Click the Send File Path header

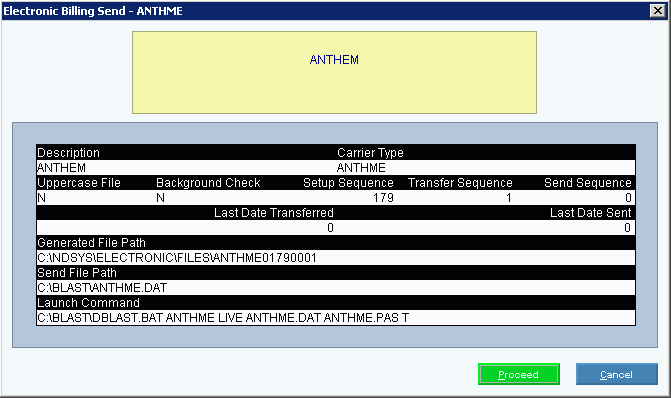point(77,273)
